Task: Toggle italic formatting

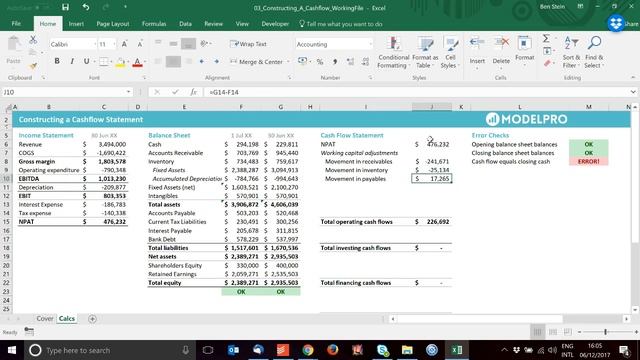Action: pos(72,61)
